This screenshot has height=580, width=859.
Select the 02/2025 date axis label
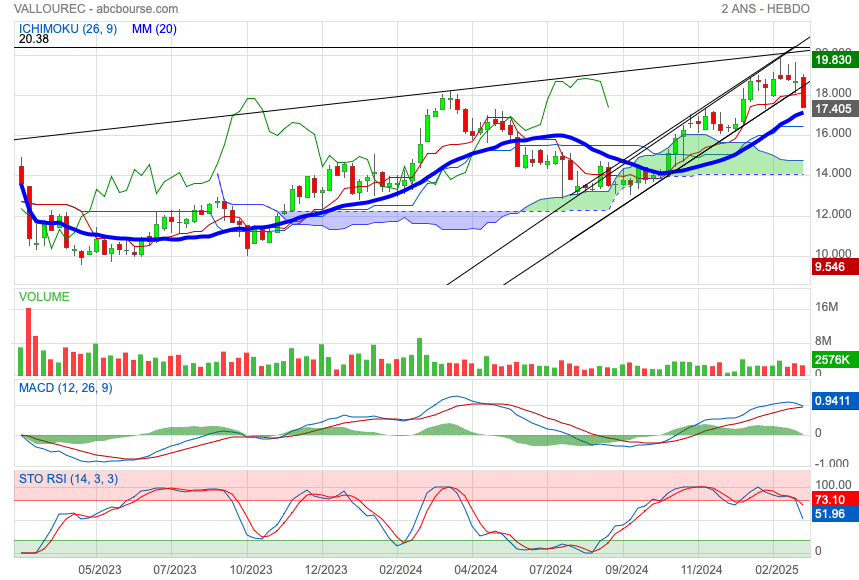[777, 570]
